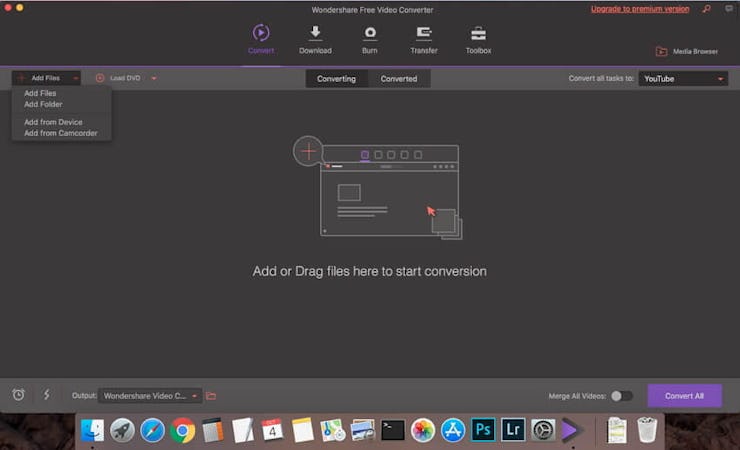Viewport: 740px width, 450px height.
Task: Open Wondershare converter icon in dock
Action: point(573,430)
